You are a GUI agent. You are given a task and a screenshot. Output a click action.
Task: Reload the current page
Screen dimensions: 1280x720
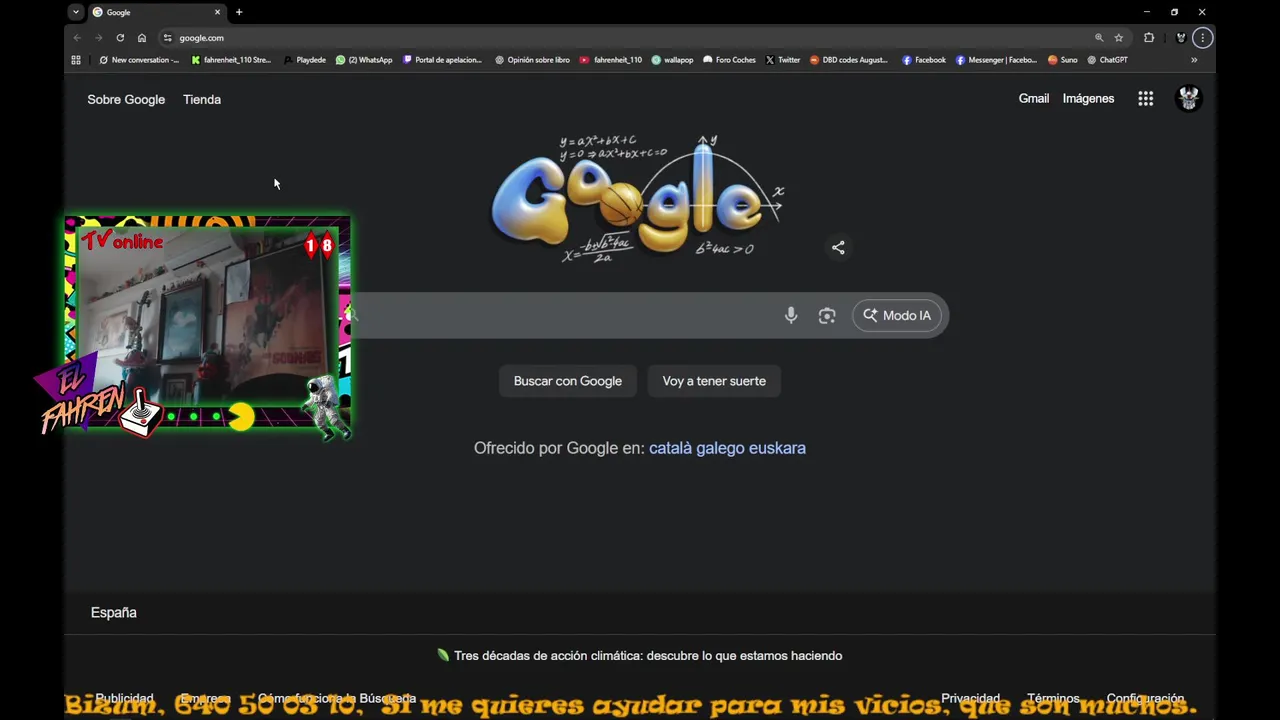click(x=120, y=38)
